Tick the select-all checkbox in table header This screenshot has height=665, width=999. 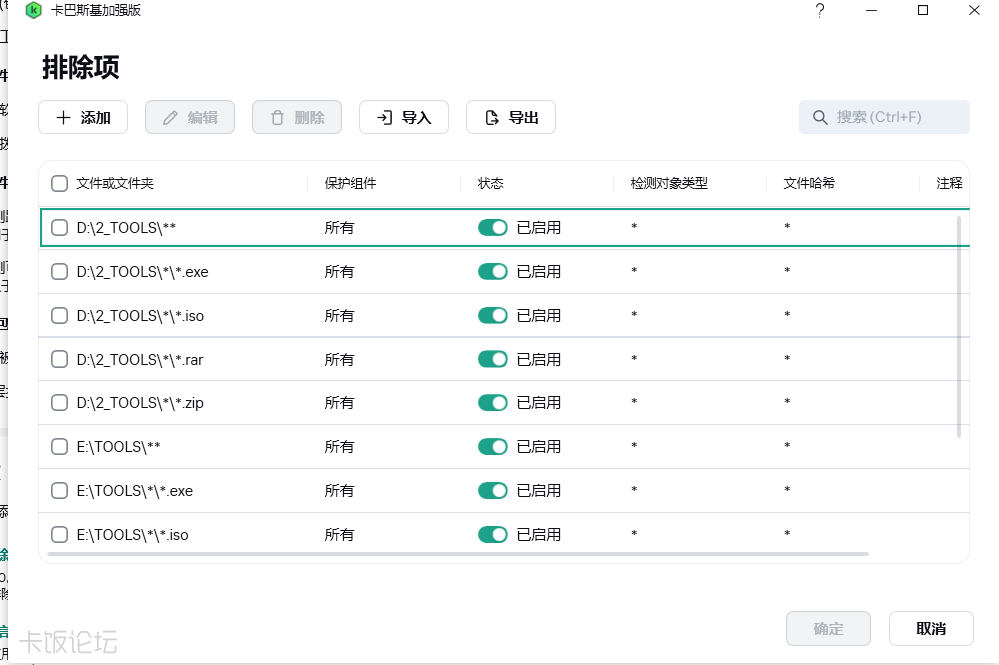pos(59,183)
